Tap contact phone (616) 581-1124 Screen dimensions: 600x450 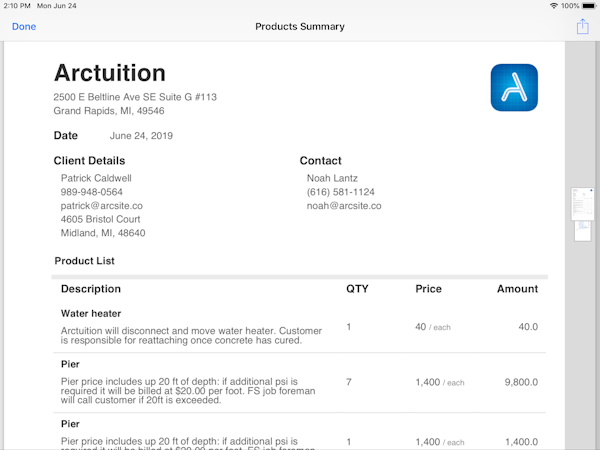(x=341, y=192)
